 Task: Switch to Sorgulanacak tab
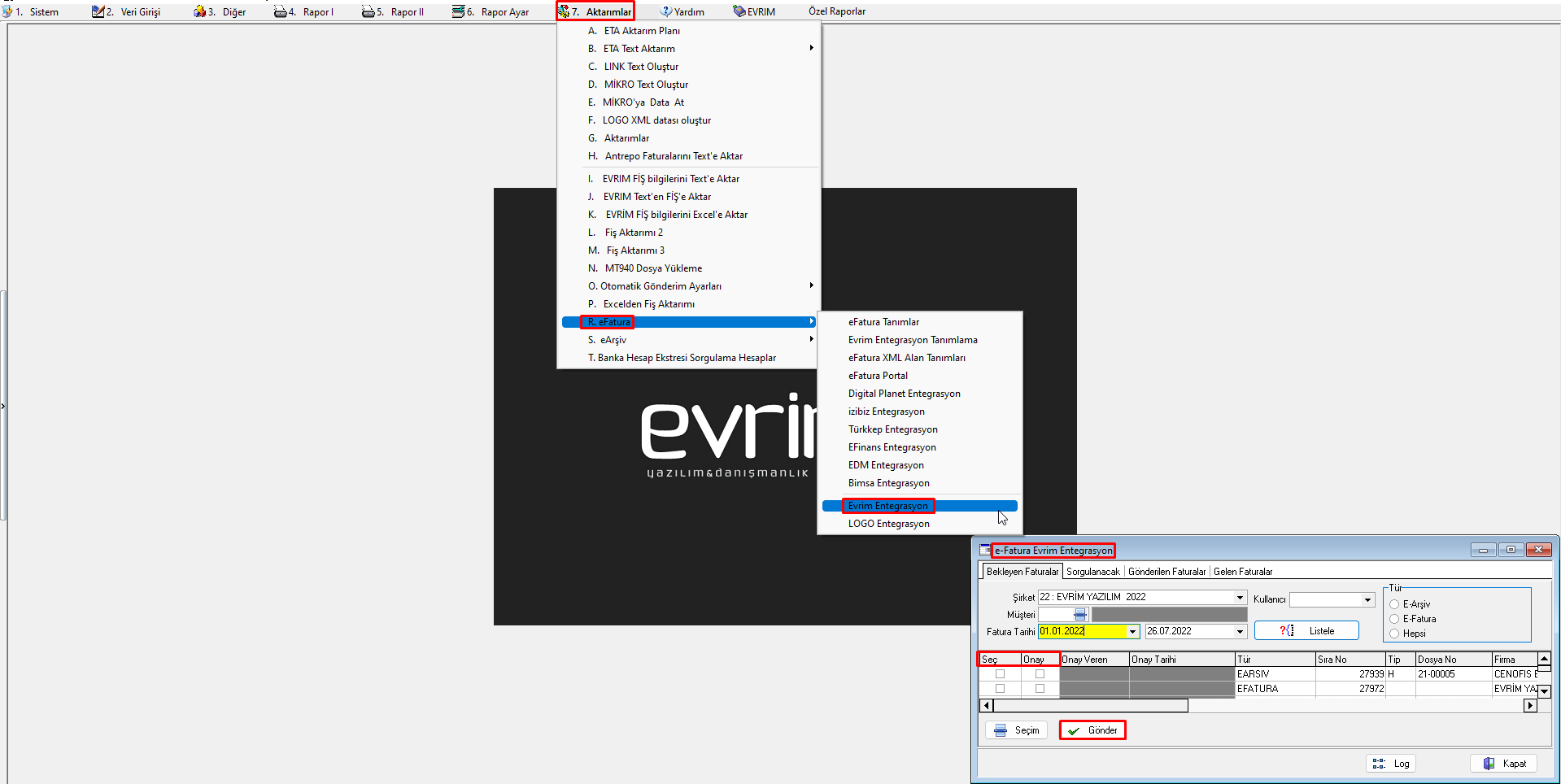pyautogui.click(x=1093, y=572)
